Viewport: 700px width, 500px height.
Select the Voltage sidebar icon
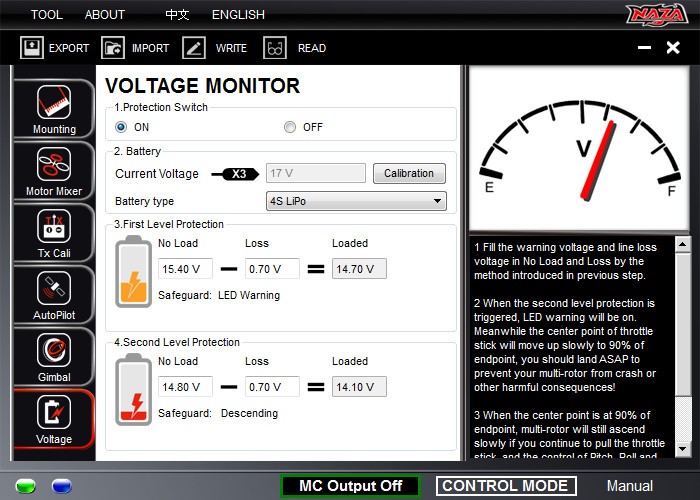[x=54, y=418]
